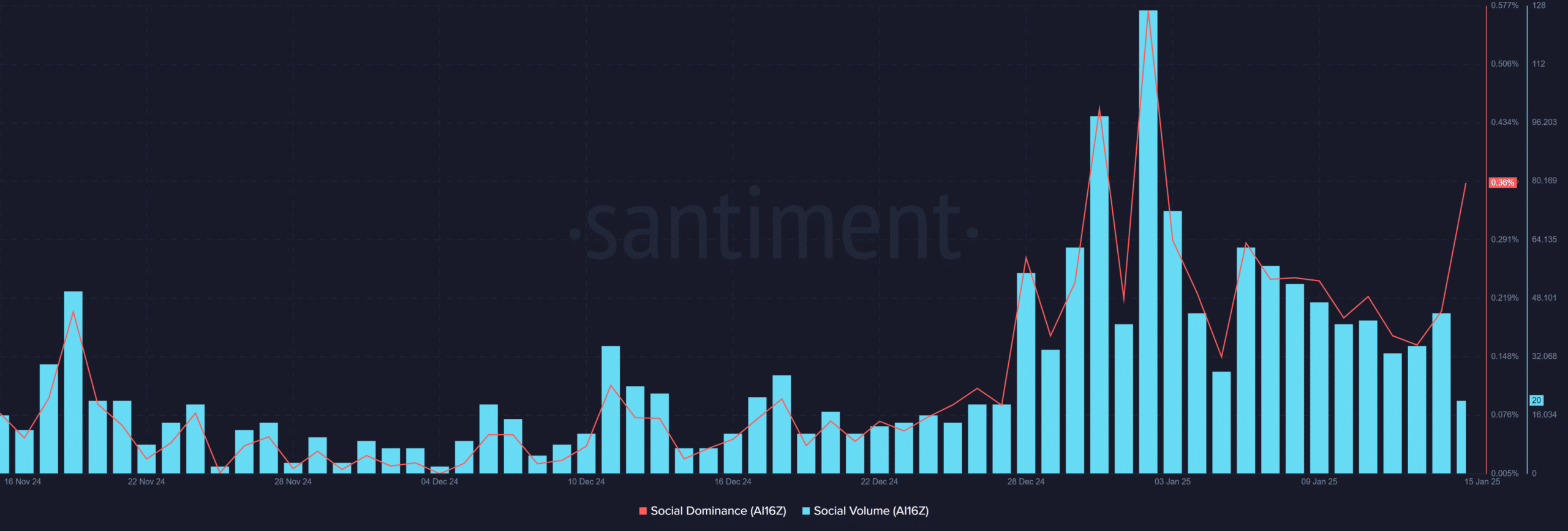Click the 80.169 volume axis value
1568x531 pixels.
tap(1544, 181)
